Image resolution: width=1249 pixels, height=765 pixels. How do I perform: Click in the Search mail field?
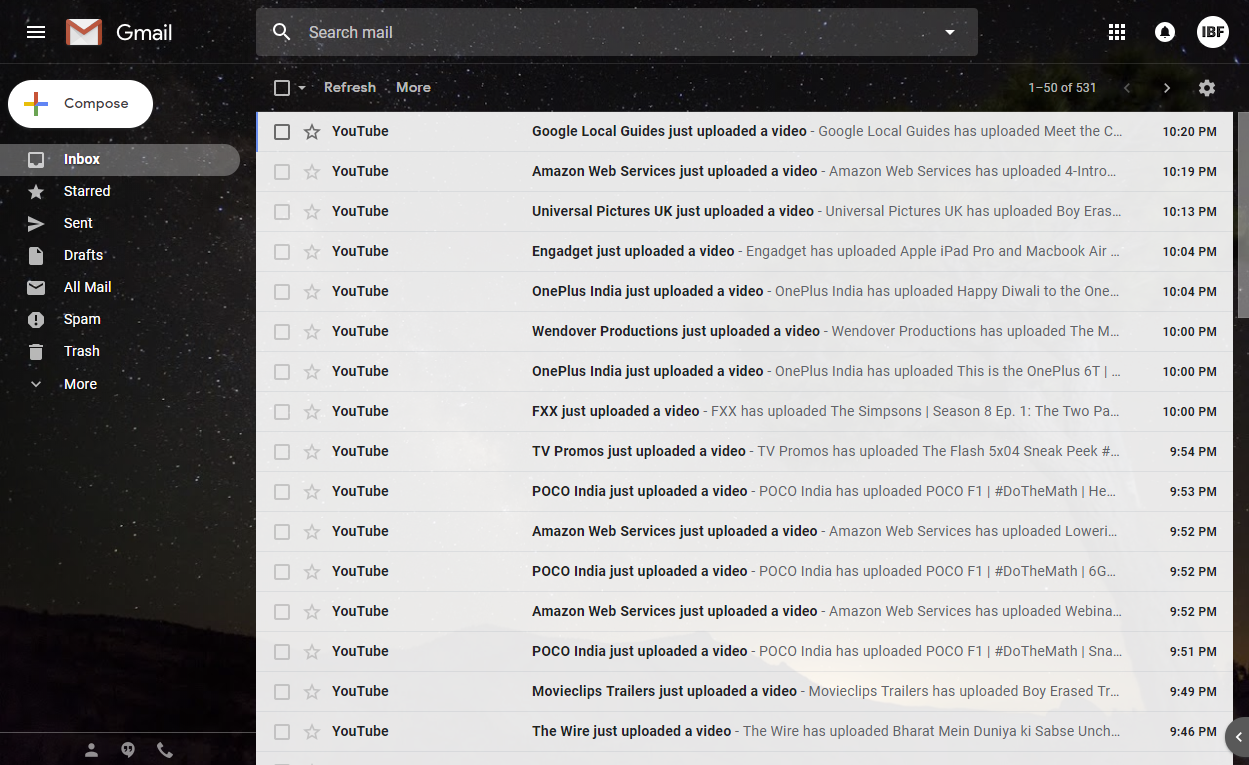(x=615, y=32)
